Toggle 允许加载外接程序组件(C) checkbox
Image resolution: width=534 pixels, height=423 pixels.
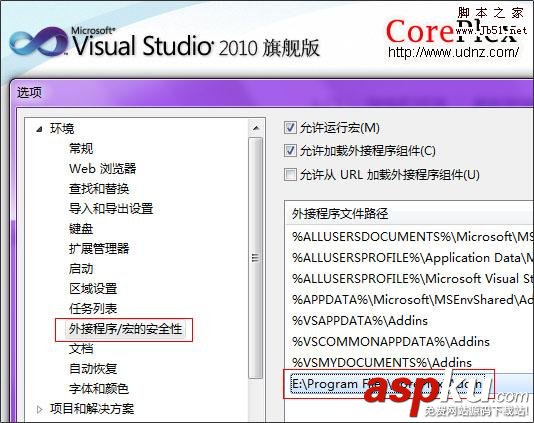[290, 151]
